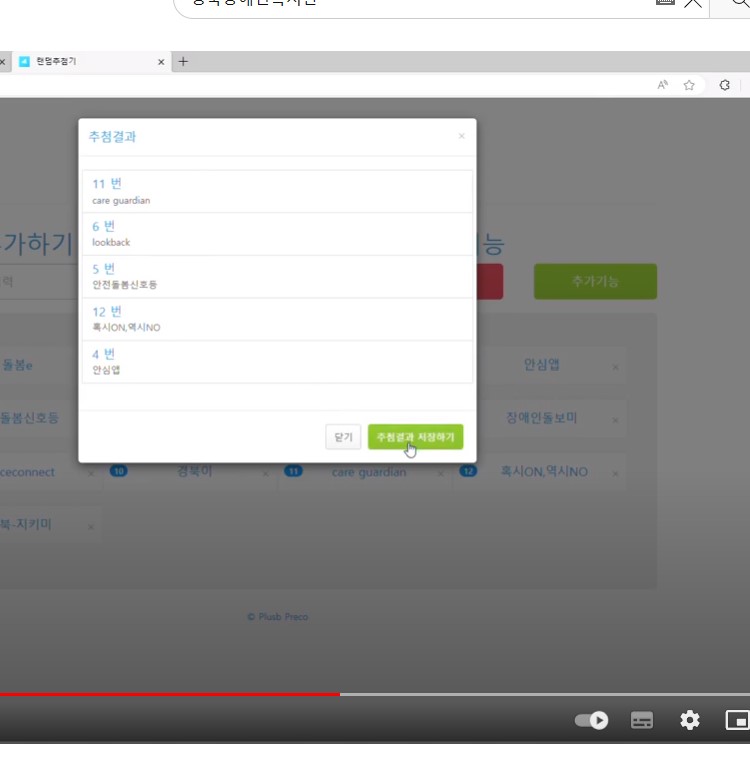The image size is (750, 767).
Task: Close the 추첨결과 dialog with X
Action: pos(461,136)
